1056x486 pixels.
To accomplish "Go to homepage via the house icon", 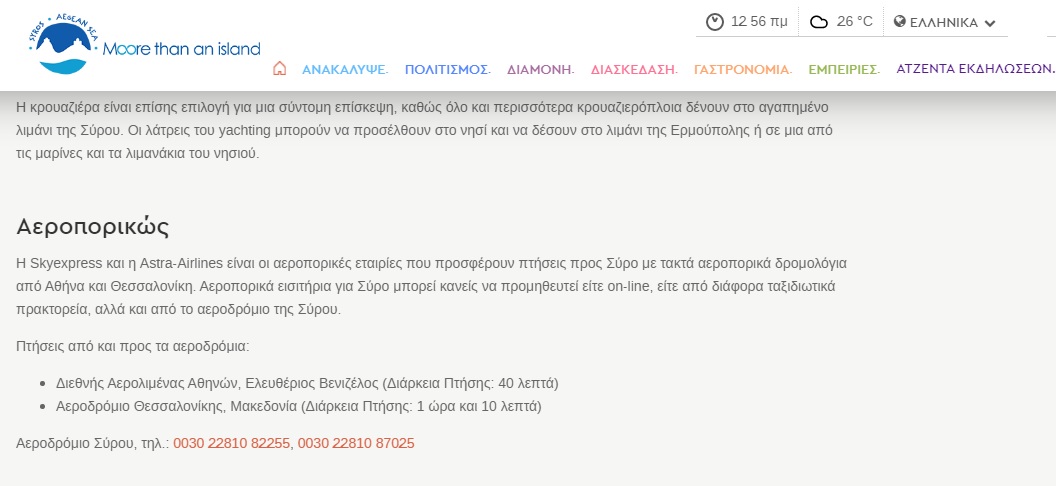I will [280, 69].
